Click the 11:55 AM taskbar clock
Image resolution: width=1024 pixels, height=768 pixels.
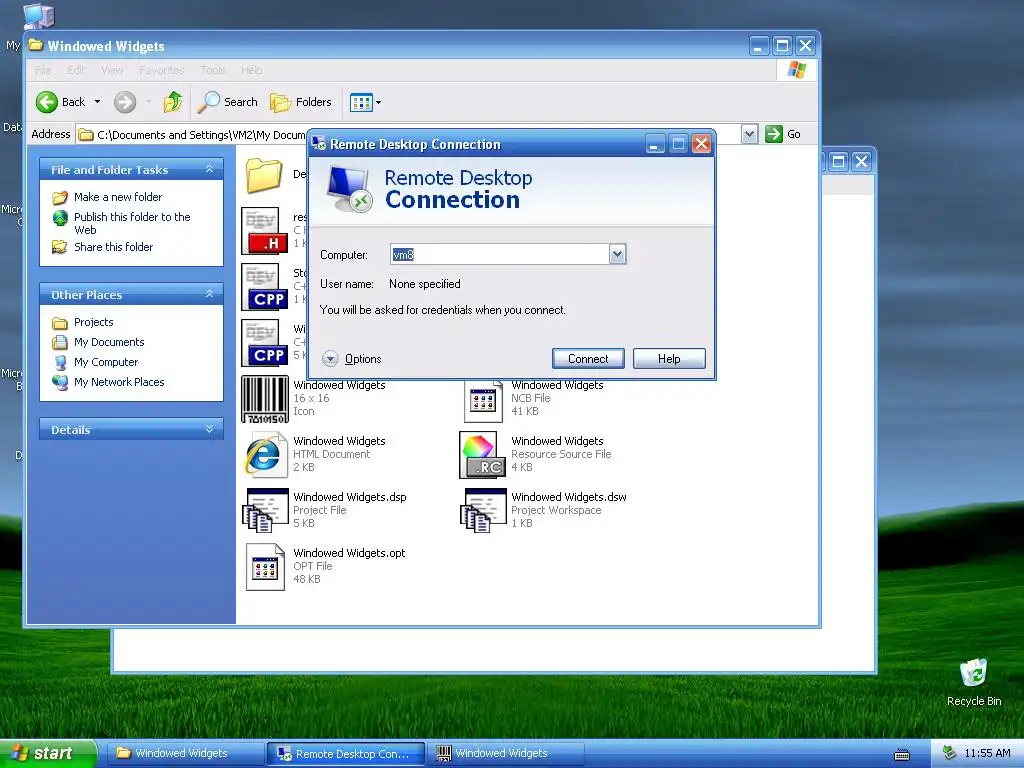(987, 753)
